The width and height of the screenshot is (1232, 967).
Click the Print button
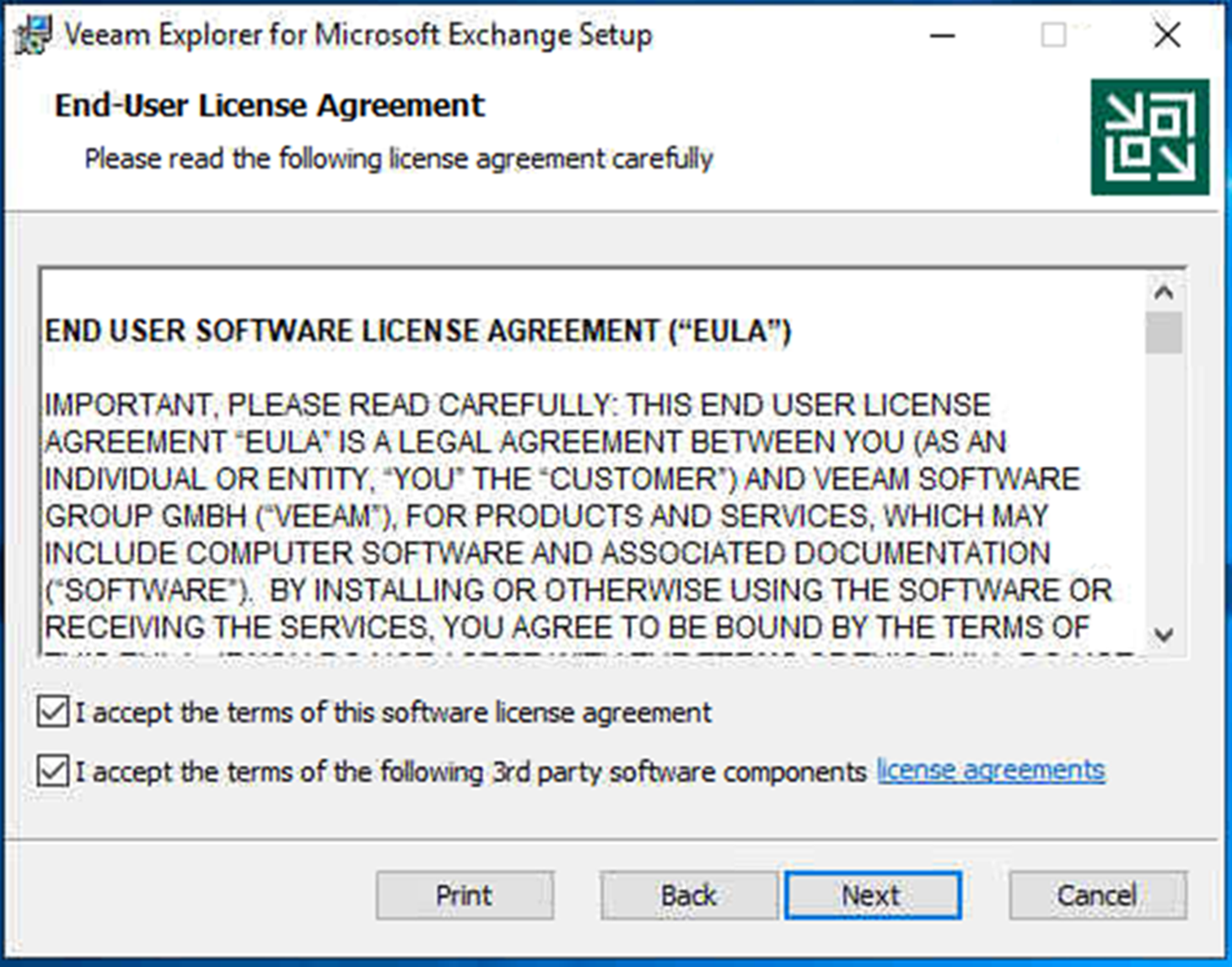click(x=465, y=895)
